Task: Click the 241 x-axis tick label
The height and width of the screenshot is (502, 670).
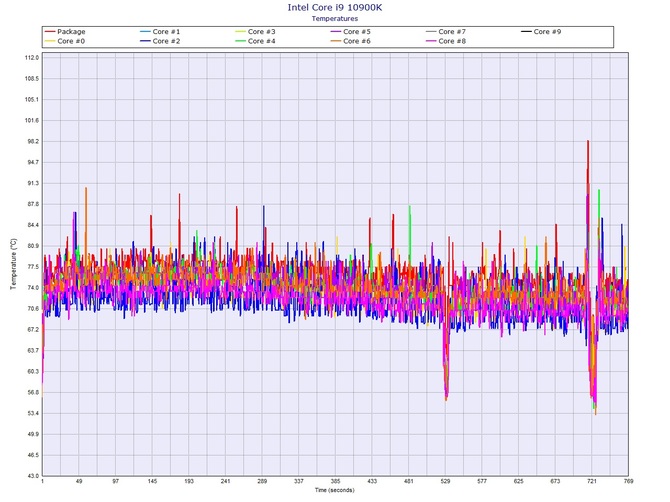Action: coord(226,481)
